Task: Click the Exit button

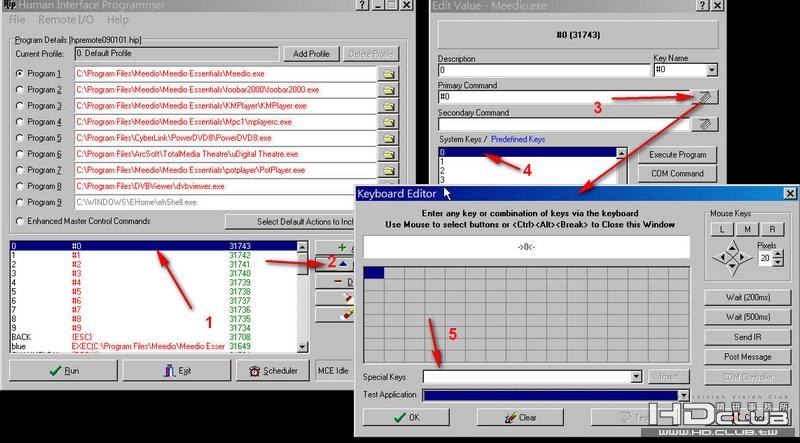Action: (x=177, y=371)
